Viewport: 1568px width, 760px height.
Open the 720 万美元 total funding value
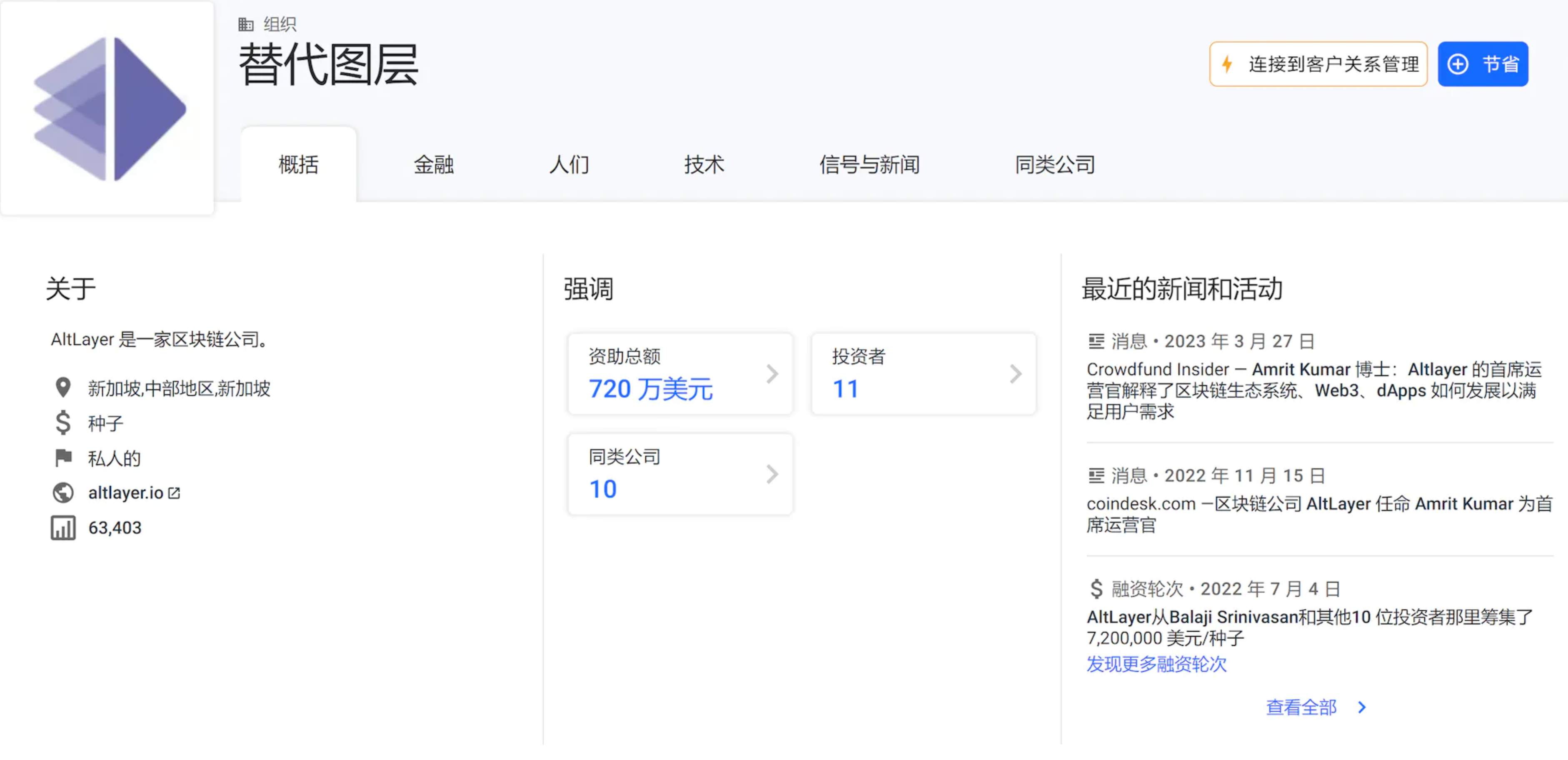tap(650, 388)
